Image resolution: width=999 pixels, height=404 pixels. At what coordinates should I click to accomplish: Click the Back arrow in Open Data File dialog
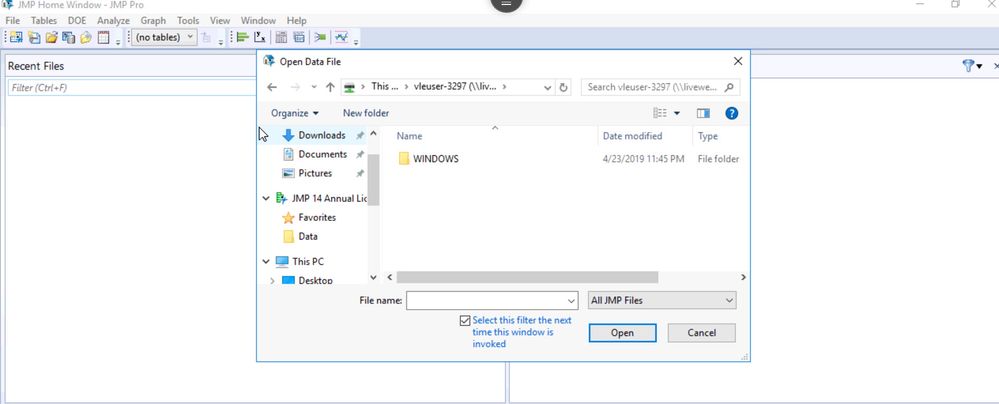click(272, 87)
